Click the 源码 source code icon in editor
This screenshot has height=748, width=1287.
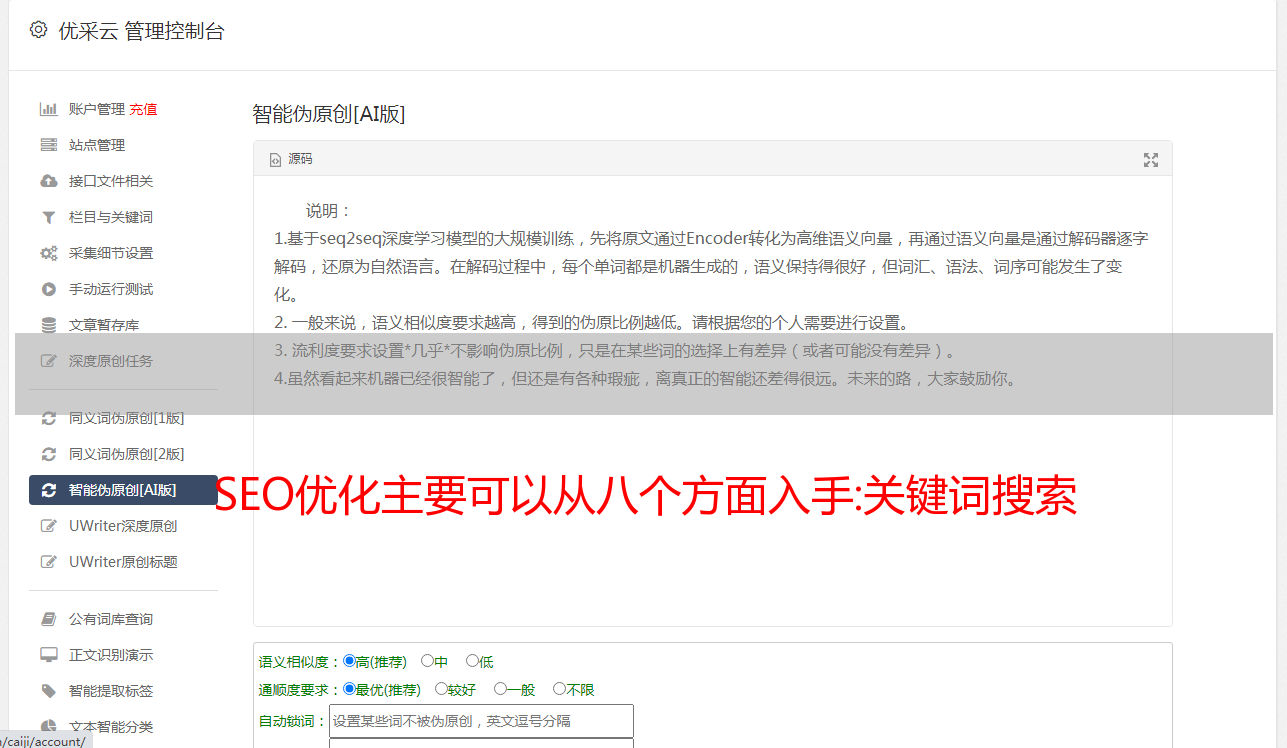coord(276,159)
